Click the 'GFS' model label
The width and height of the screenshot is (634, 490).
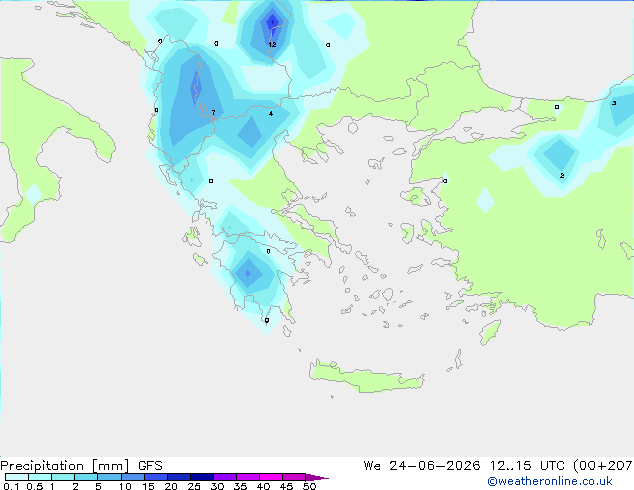(150, 466)
